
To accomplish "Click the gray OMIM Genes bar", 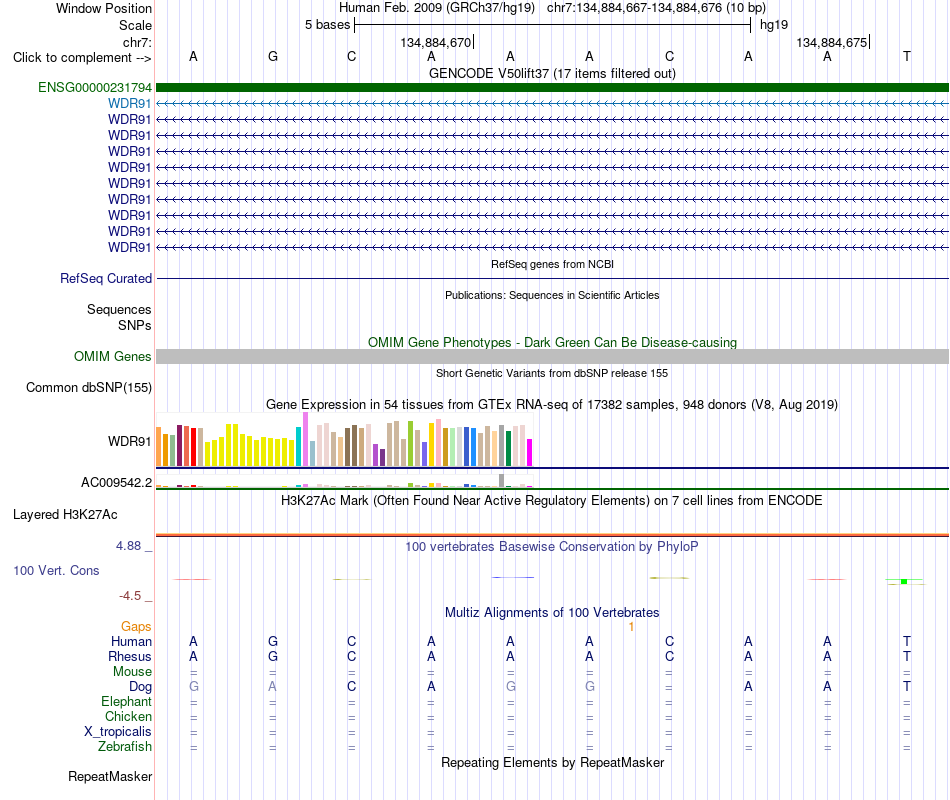I will click(552, 356).
